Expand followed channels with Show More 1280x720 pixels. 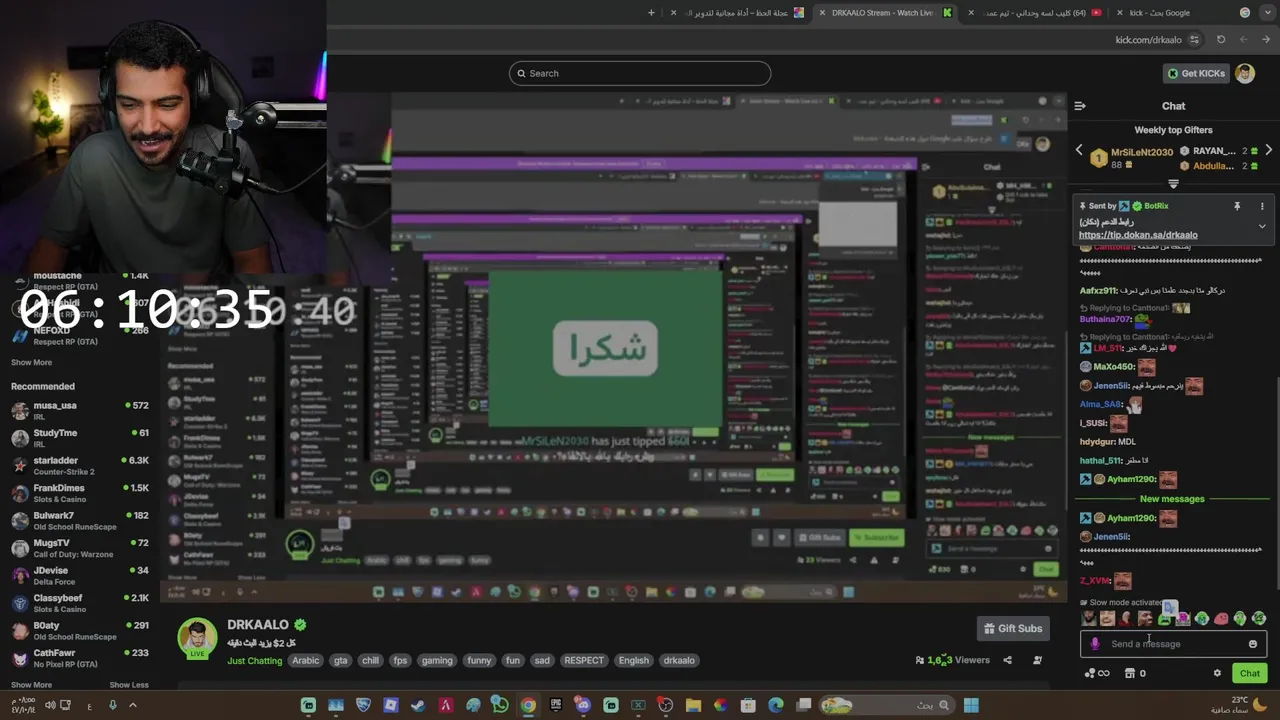(x=31, y=363)
